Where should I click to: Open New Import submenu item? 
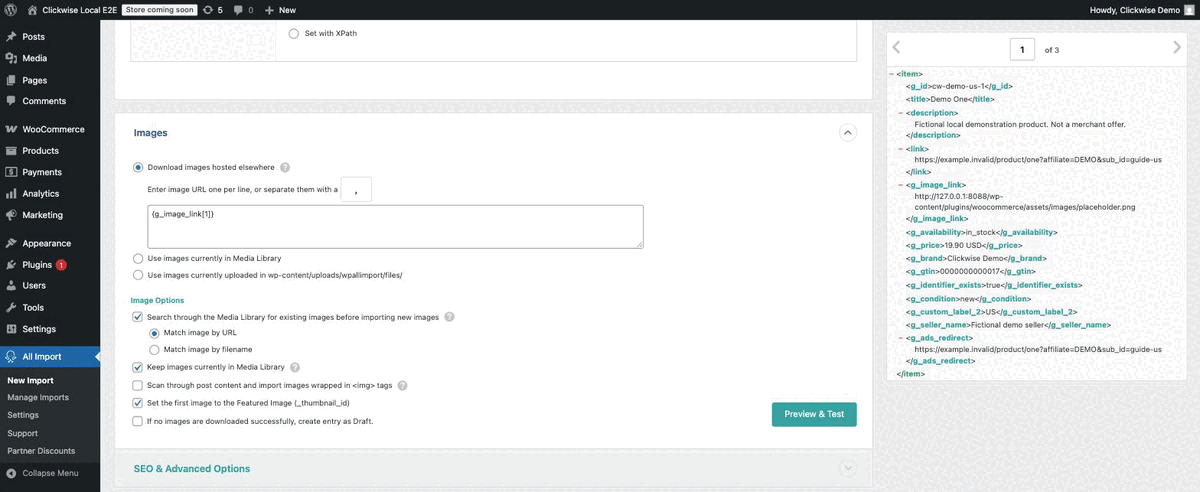tap(30, 380)
